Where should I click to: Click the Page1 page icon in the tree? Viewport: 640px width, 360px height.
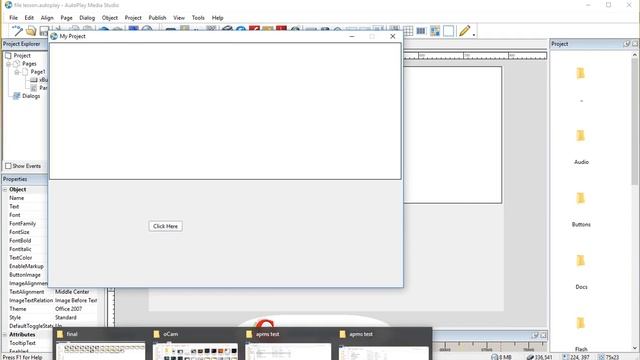(x=25, y=72)
